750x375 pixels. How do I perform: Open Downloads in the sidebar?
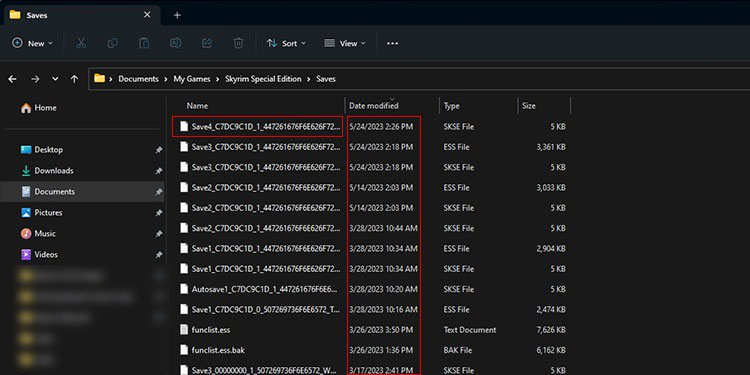click(x=54, y=171)
